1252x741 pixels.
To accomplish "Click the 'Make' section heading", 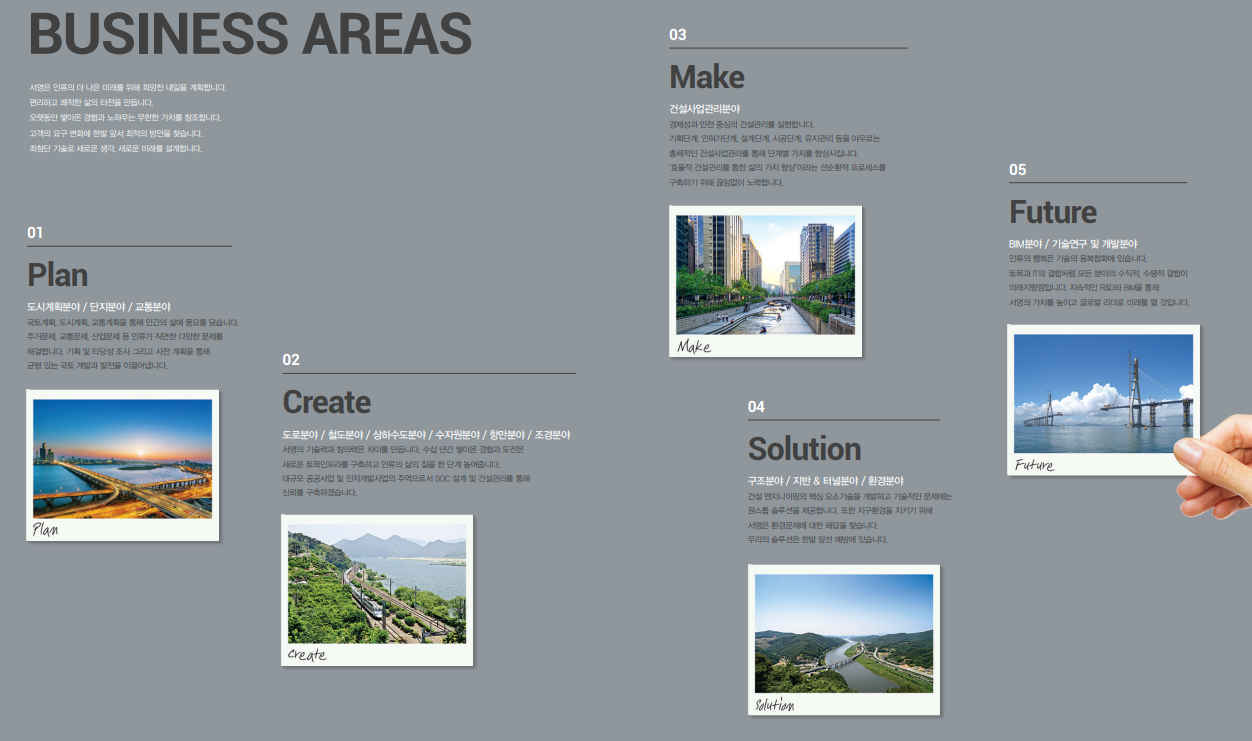I will 706,77.
